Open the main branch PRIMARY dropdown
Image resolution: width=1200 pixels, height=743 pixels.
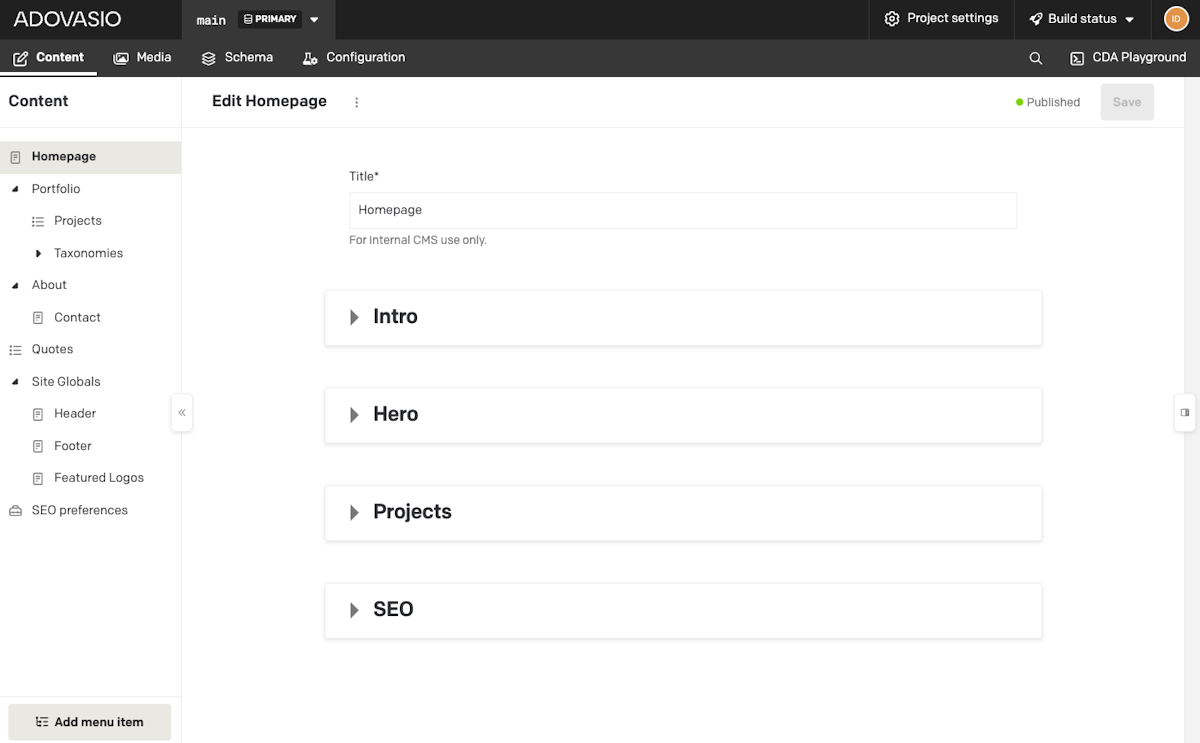tap(314, 18)
